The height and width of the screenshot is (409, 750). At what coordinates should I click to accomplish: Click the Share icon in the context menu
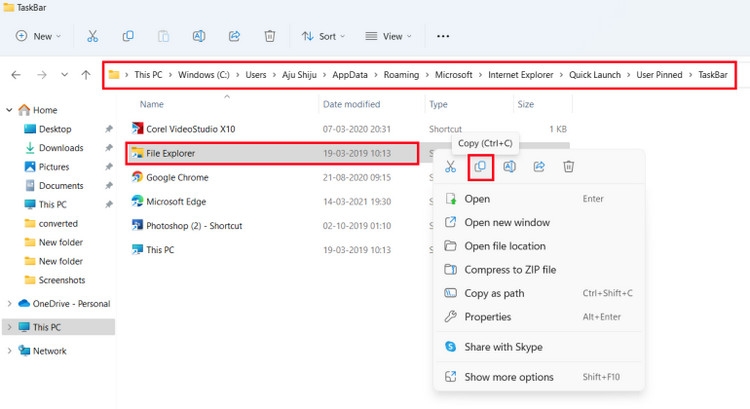pos(539,166)
